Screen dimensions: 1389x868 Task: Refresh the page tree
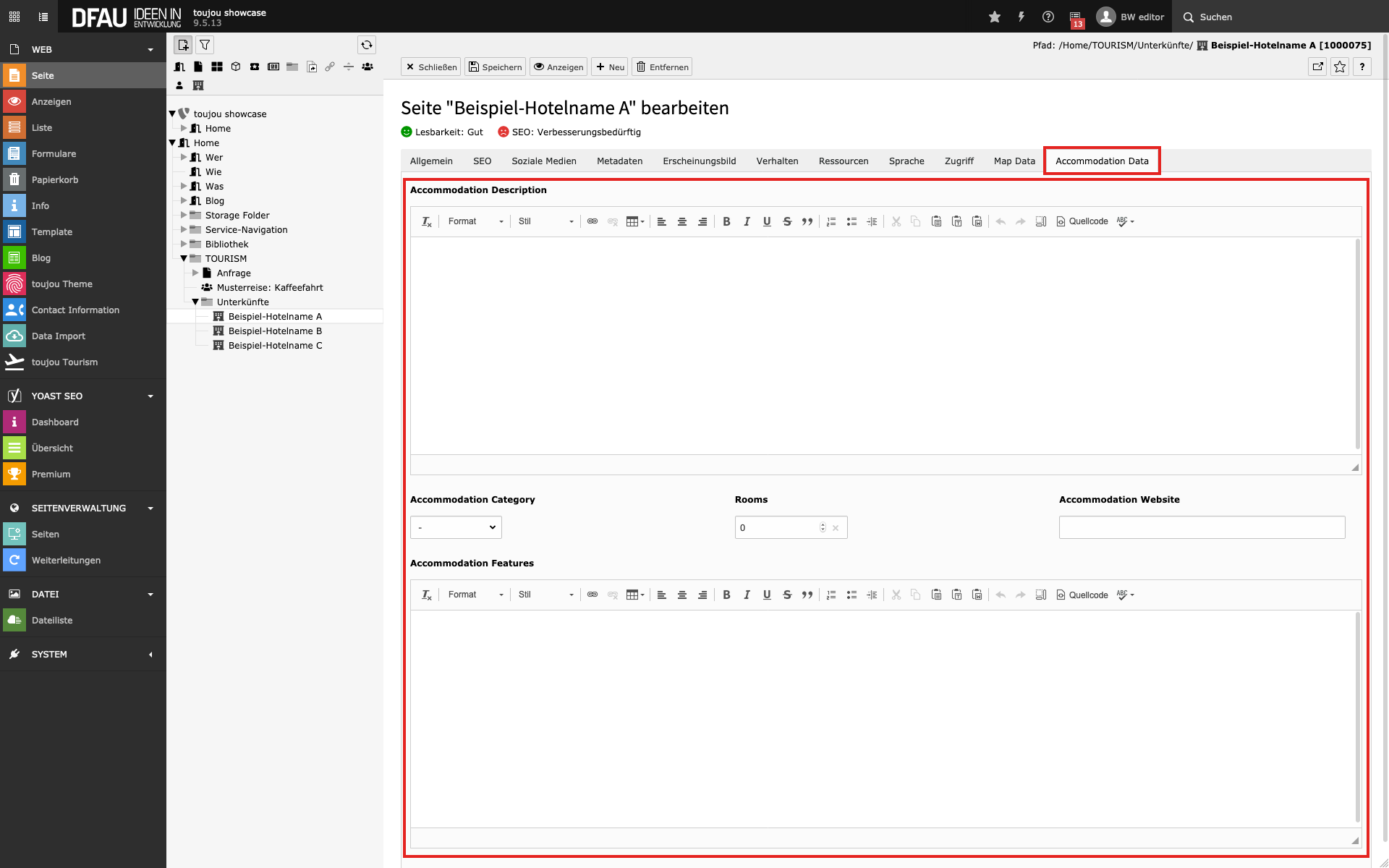click(x=367, y=45)
